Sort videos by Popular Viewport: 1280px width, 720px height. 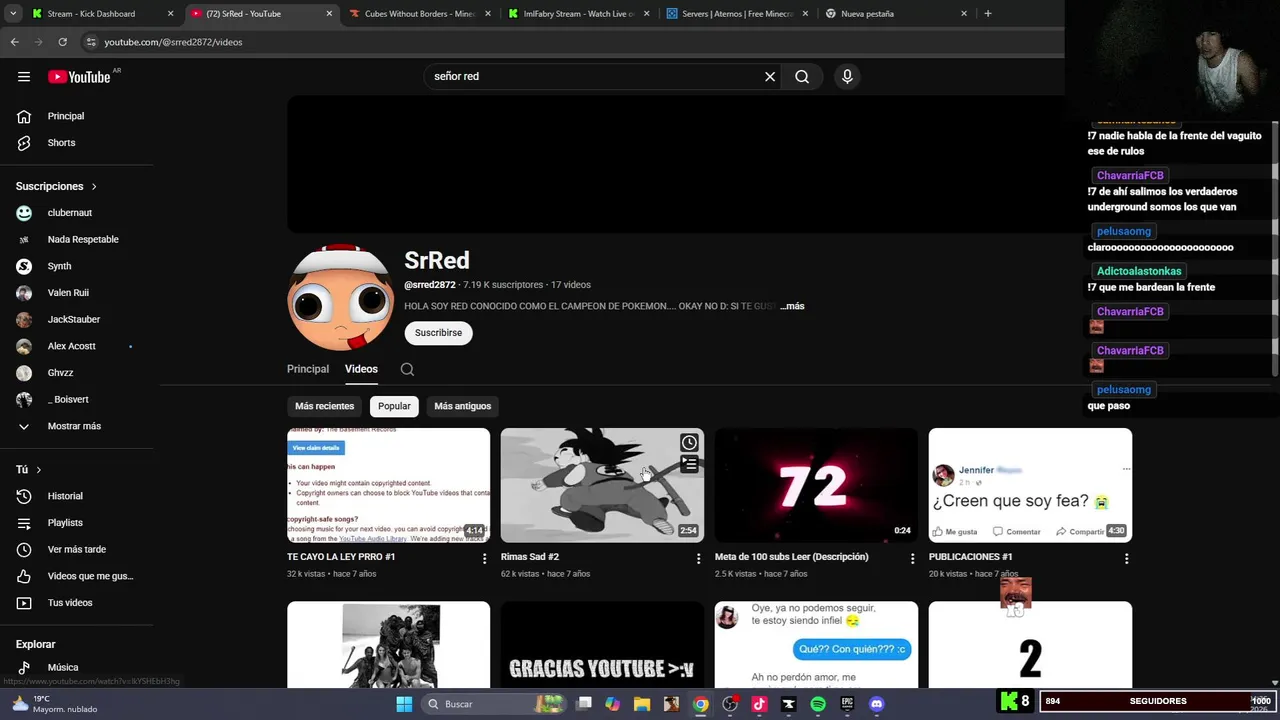(x=394, y=406)
